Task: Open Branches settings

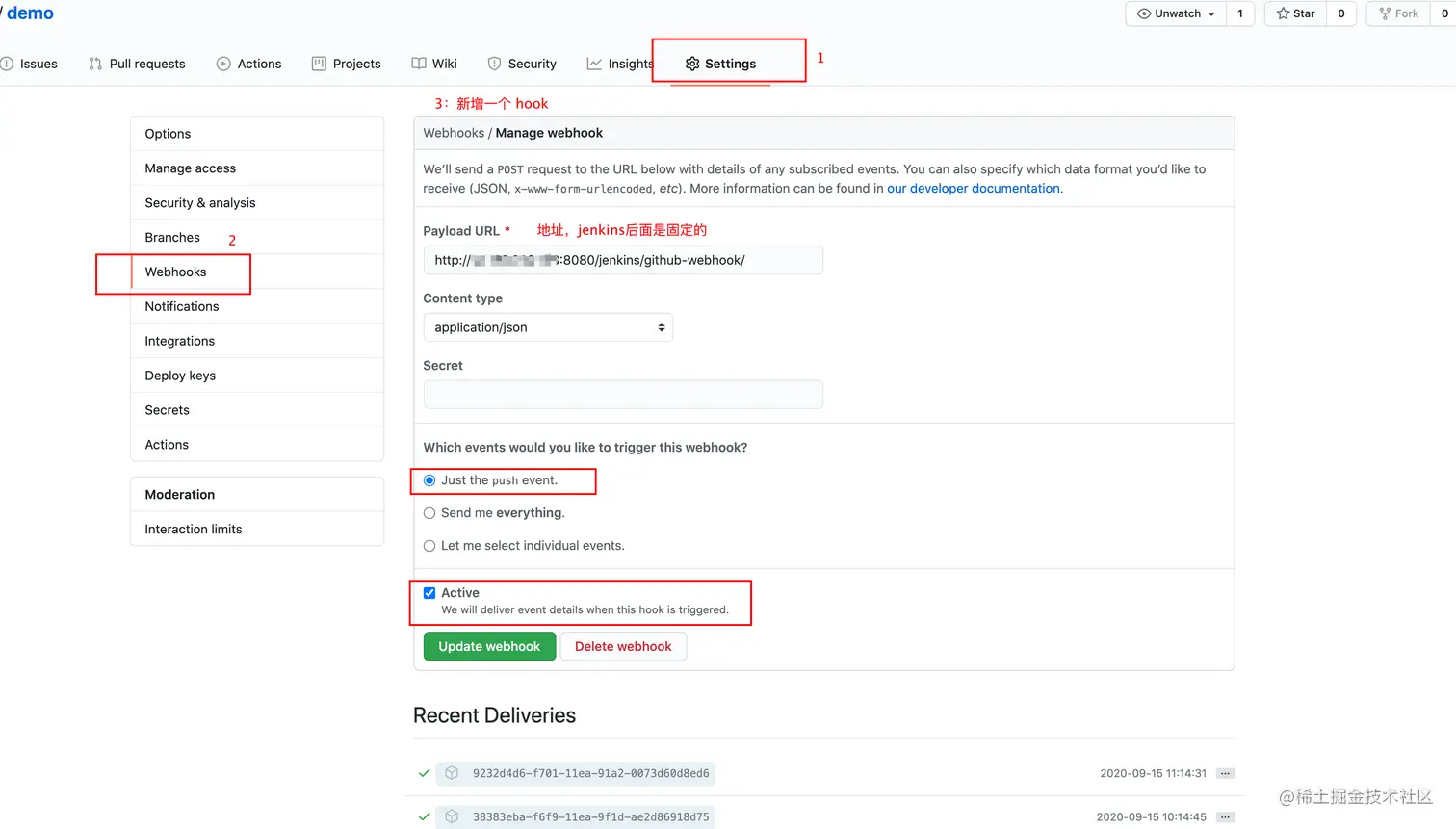Action: coord(257,238)
